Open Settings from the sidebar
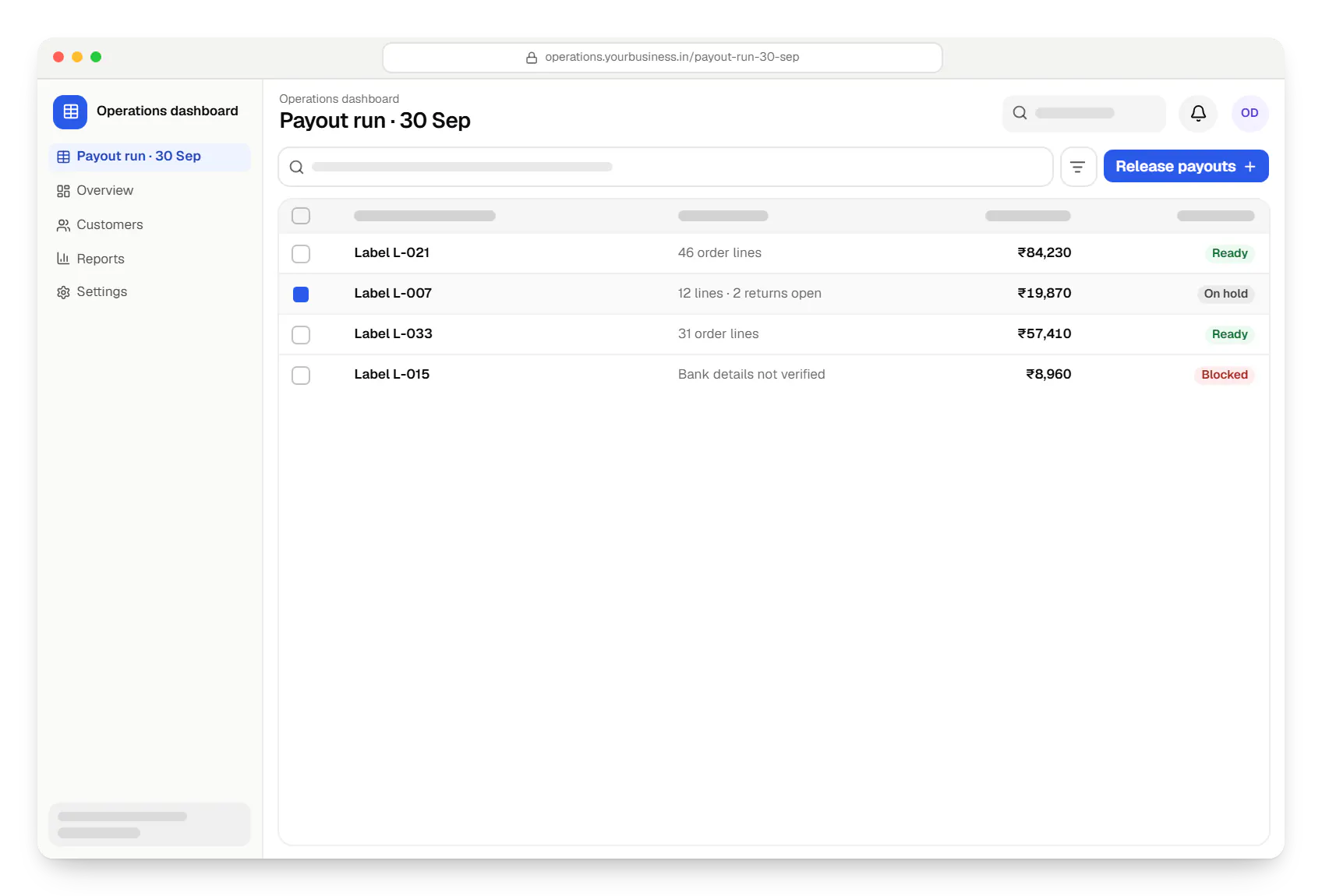Screen dimensions: 1322x896 (x=150, y=292)
